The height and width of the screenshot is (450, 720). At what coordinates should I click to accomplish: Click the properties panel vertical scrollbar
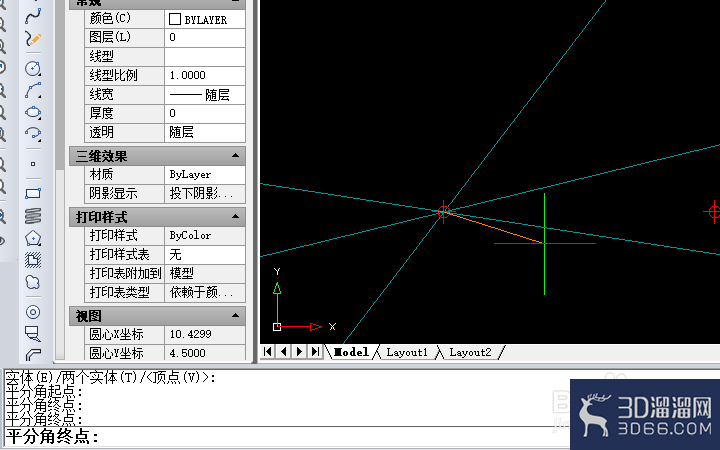(60, 179)
